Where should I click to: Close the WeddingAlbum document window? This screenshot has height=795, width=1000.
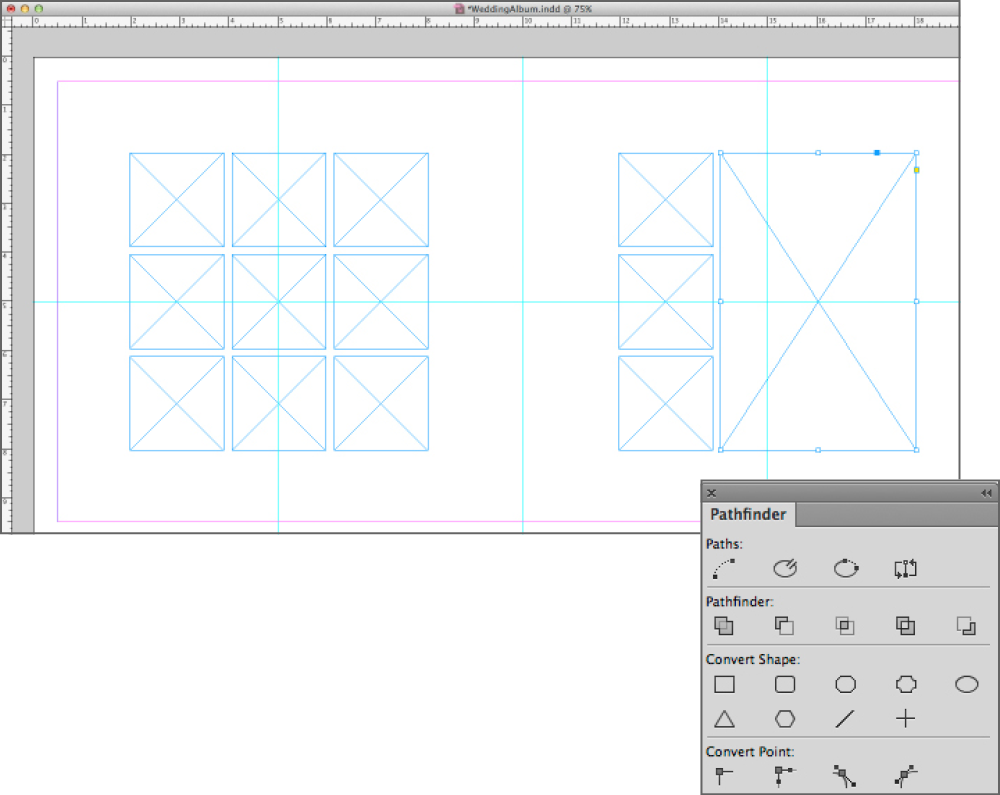(11, 9)
